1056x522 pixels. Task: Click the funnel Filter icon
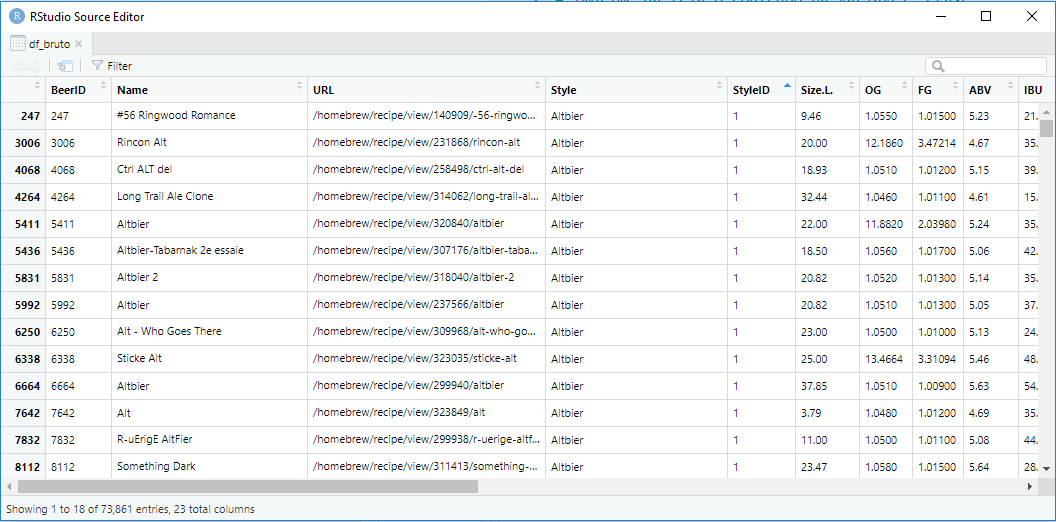(97, 66)
